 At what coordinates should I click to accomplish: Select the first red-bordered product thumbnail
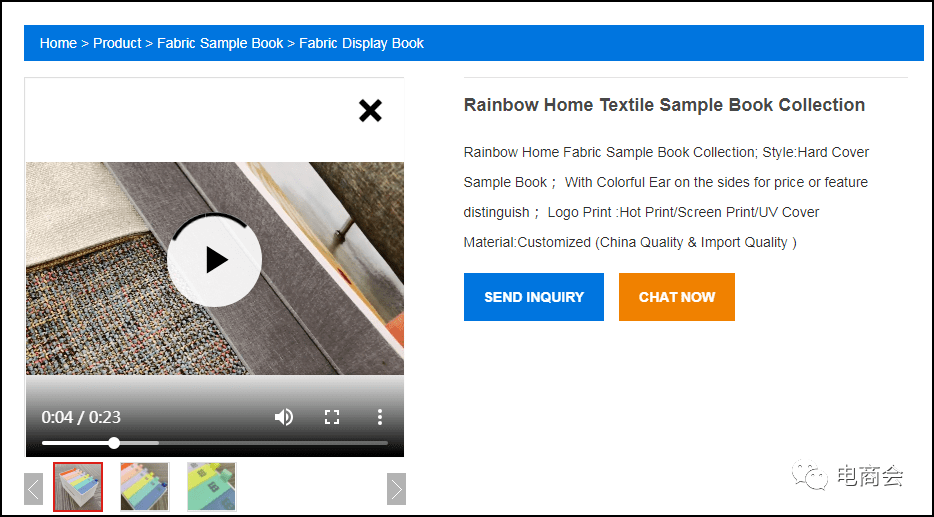click(x=78, y=487)
